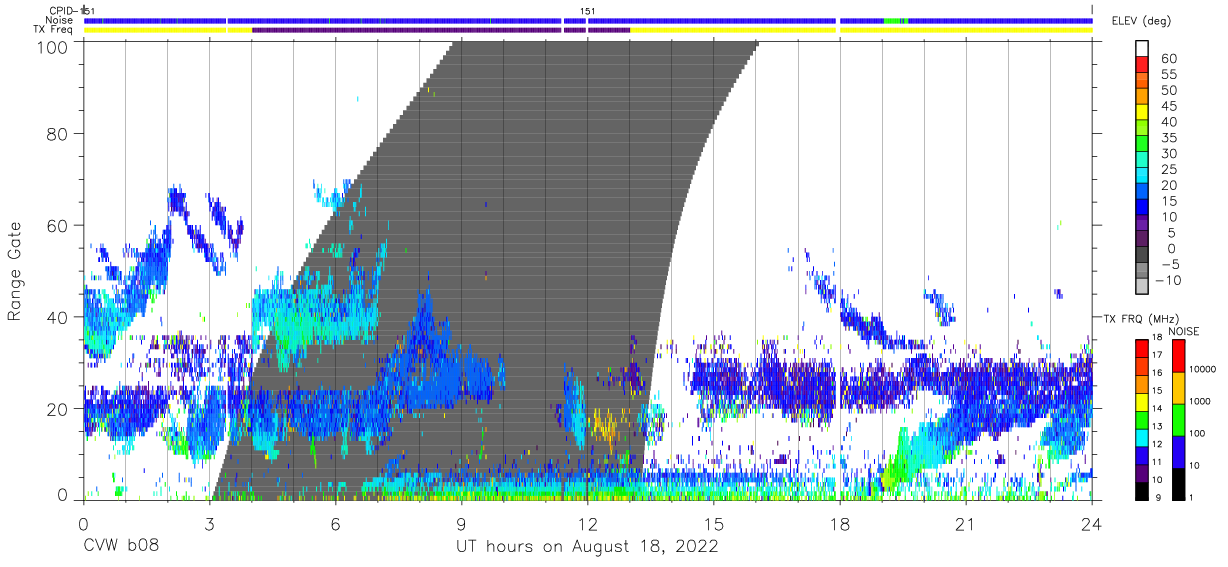Click the '18' tick on the UT hours axis

pyautogui.click(x=840, y=524)
